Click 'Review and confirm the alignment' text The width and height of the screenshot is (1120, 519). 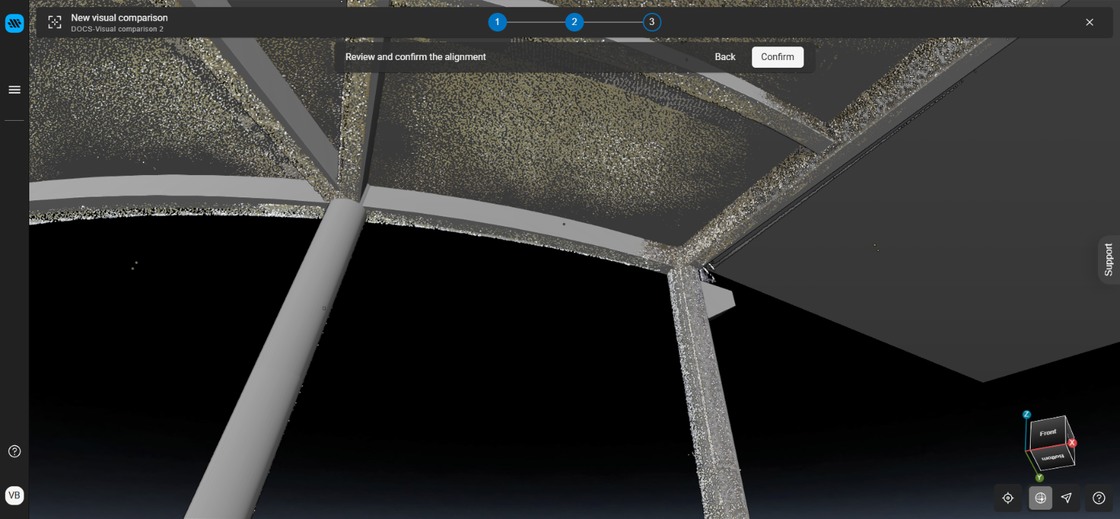pos(416,57)
